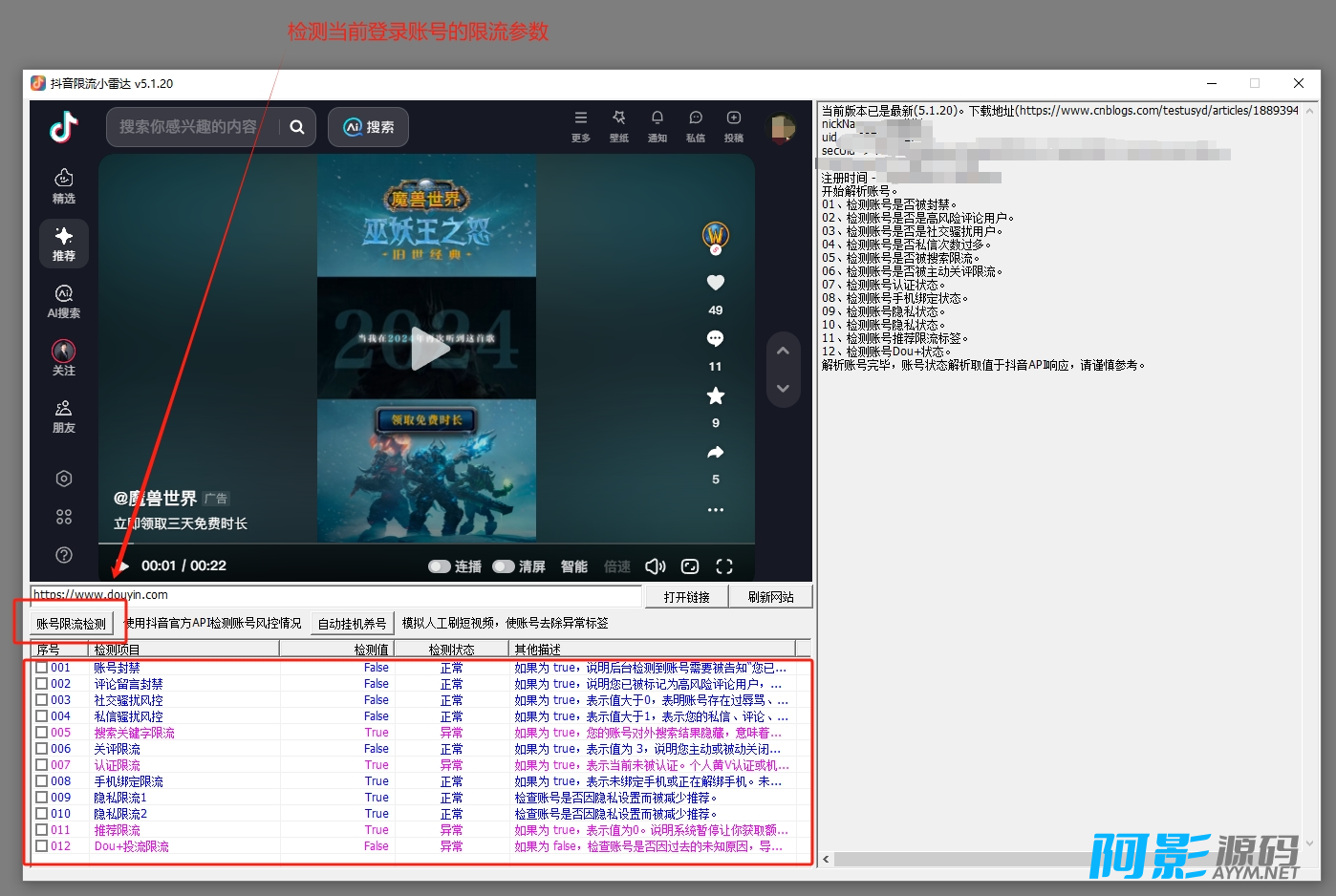Open 关注 in sidebar
This screenshot has width=1336, height=896.
64,358
